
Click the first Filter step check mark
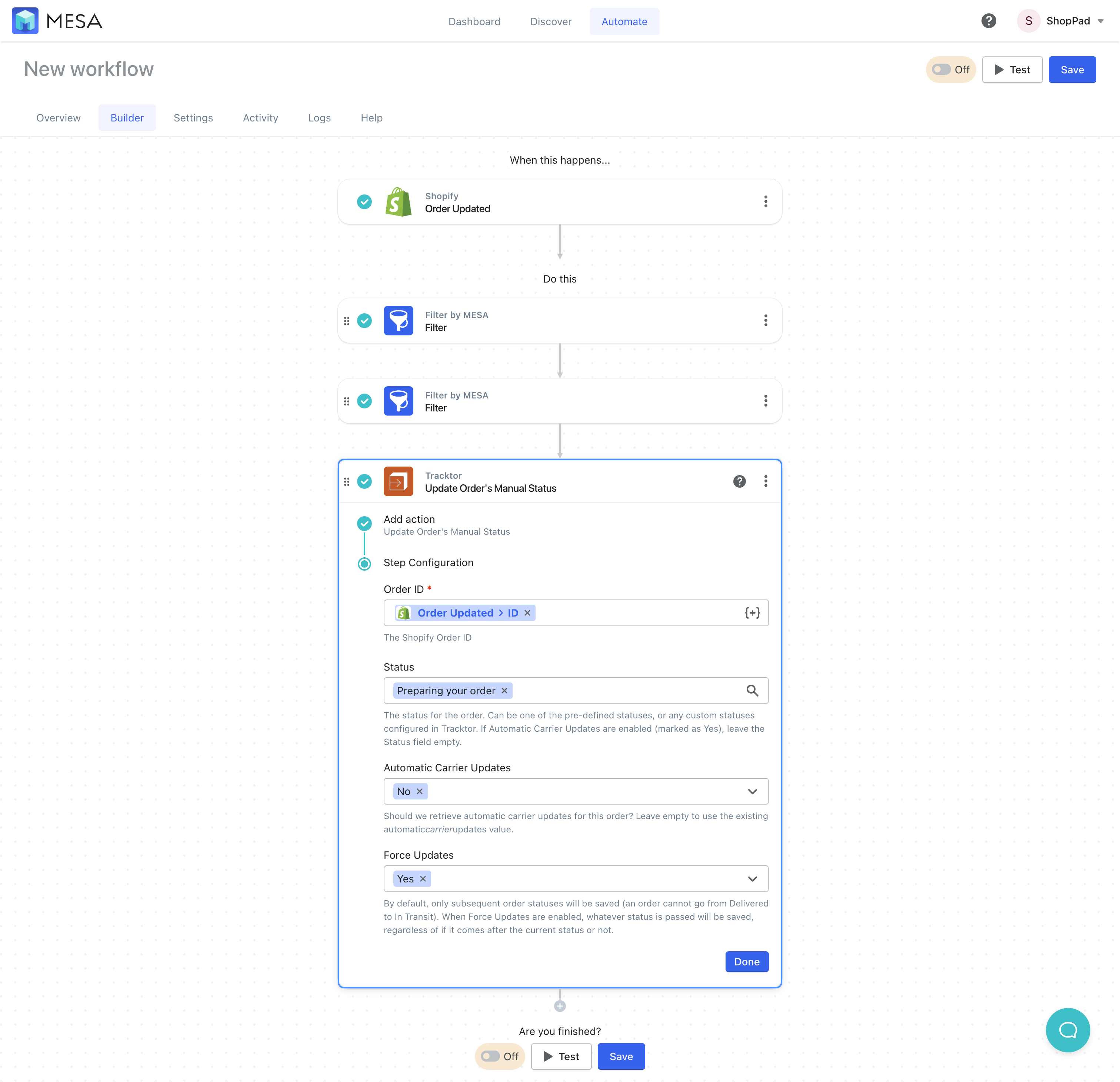point(364,320)
